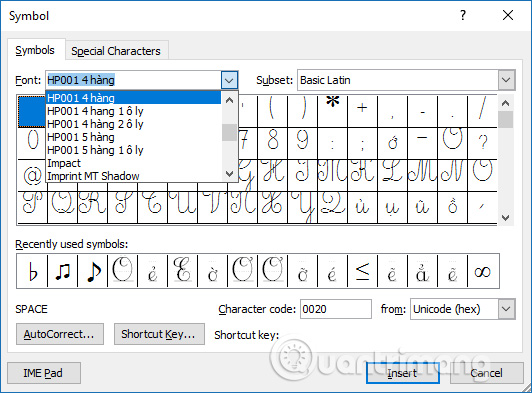Image resolution: width=532 pixels, height=393 pixels.
Task: Pick the question mark character cell
Action: point(482,143)
